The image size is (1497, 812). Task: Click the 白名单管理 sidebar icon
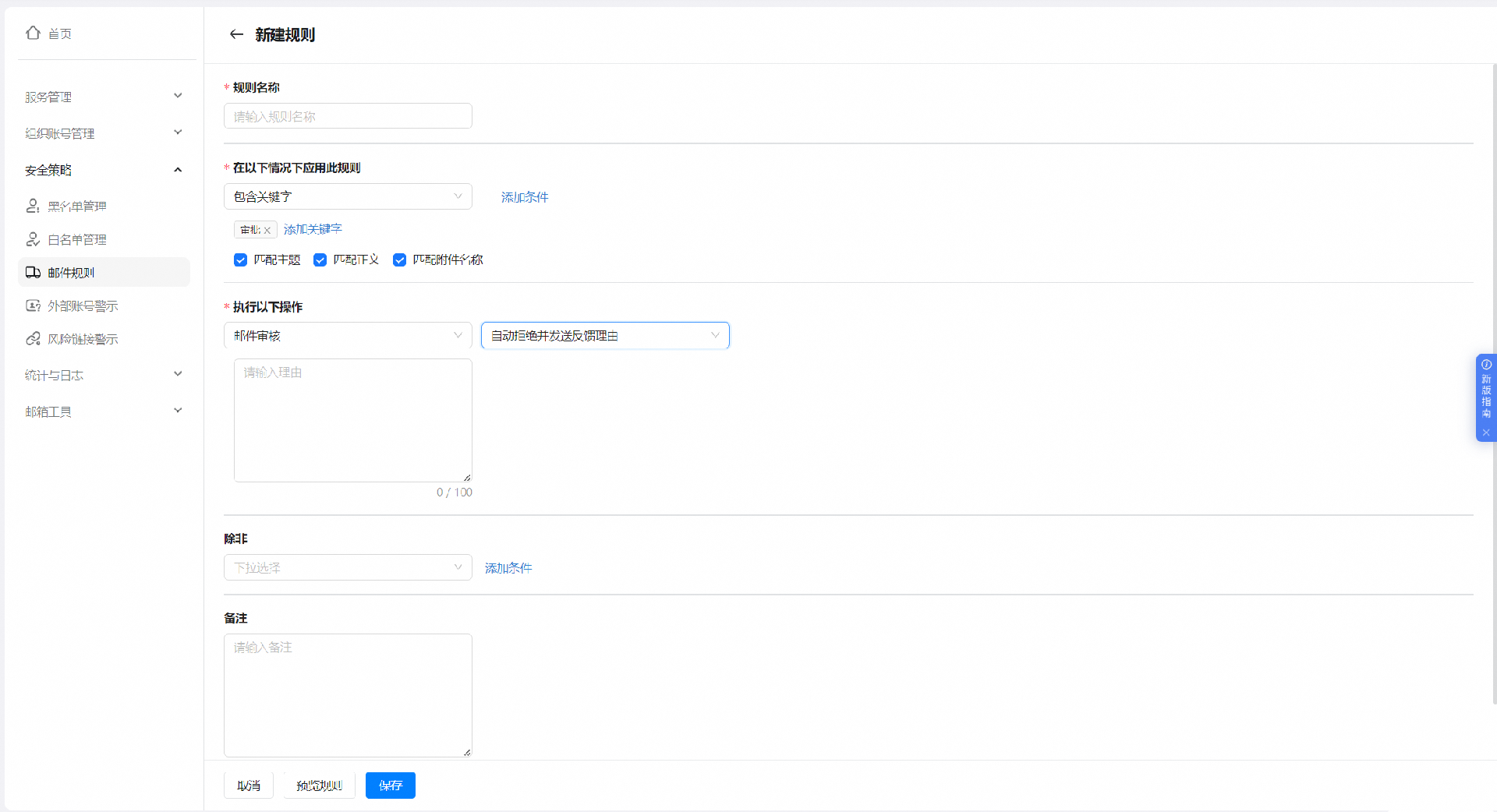click(x=33, y=239)
